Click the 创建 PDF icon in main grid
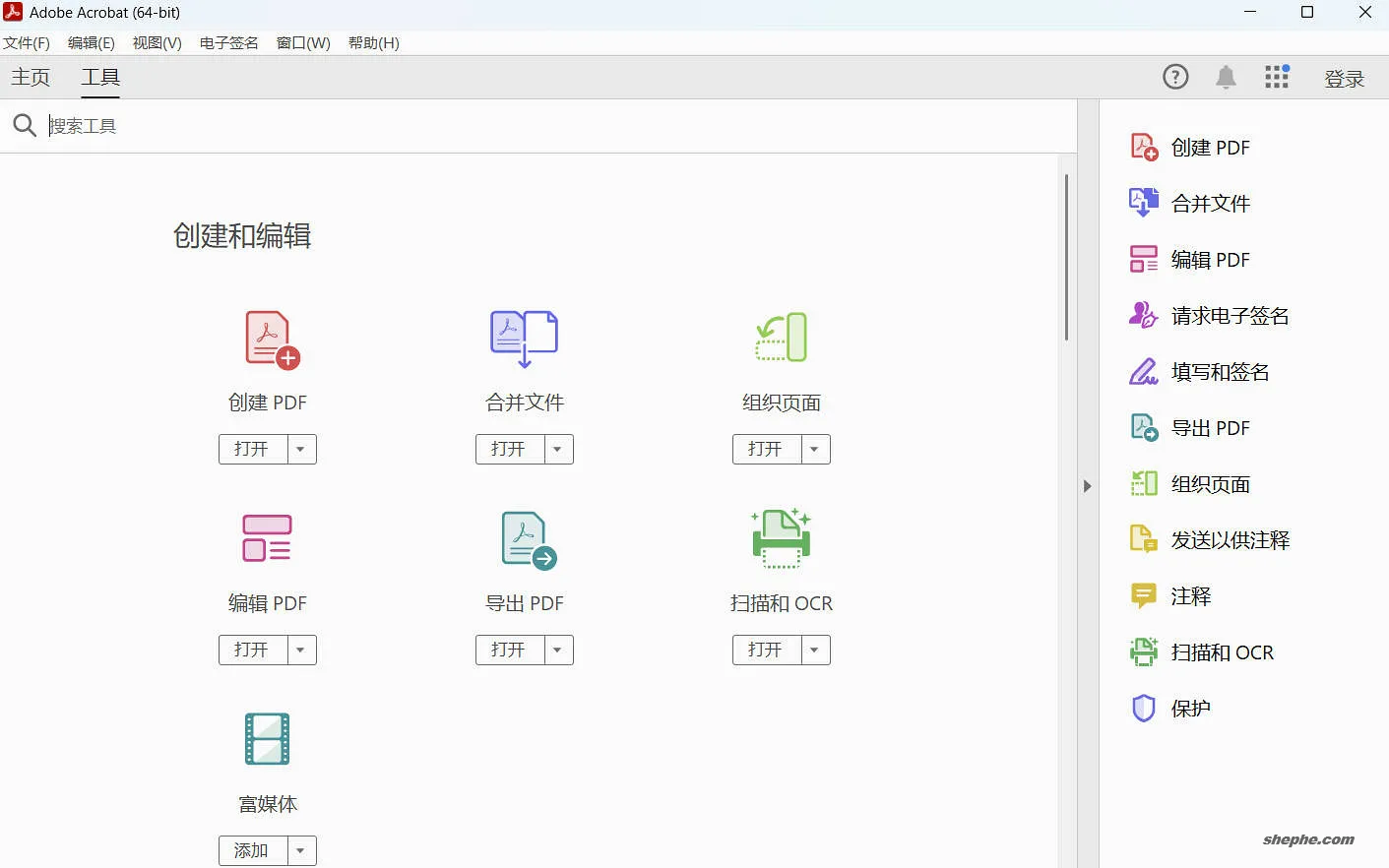Viewport: 1389px width, 868px height. (272, 340)
